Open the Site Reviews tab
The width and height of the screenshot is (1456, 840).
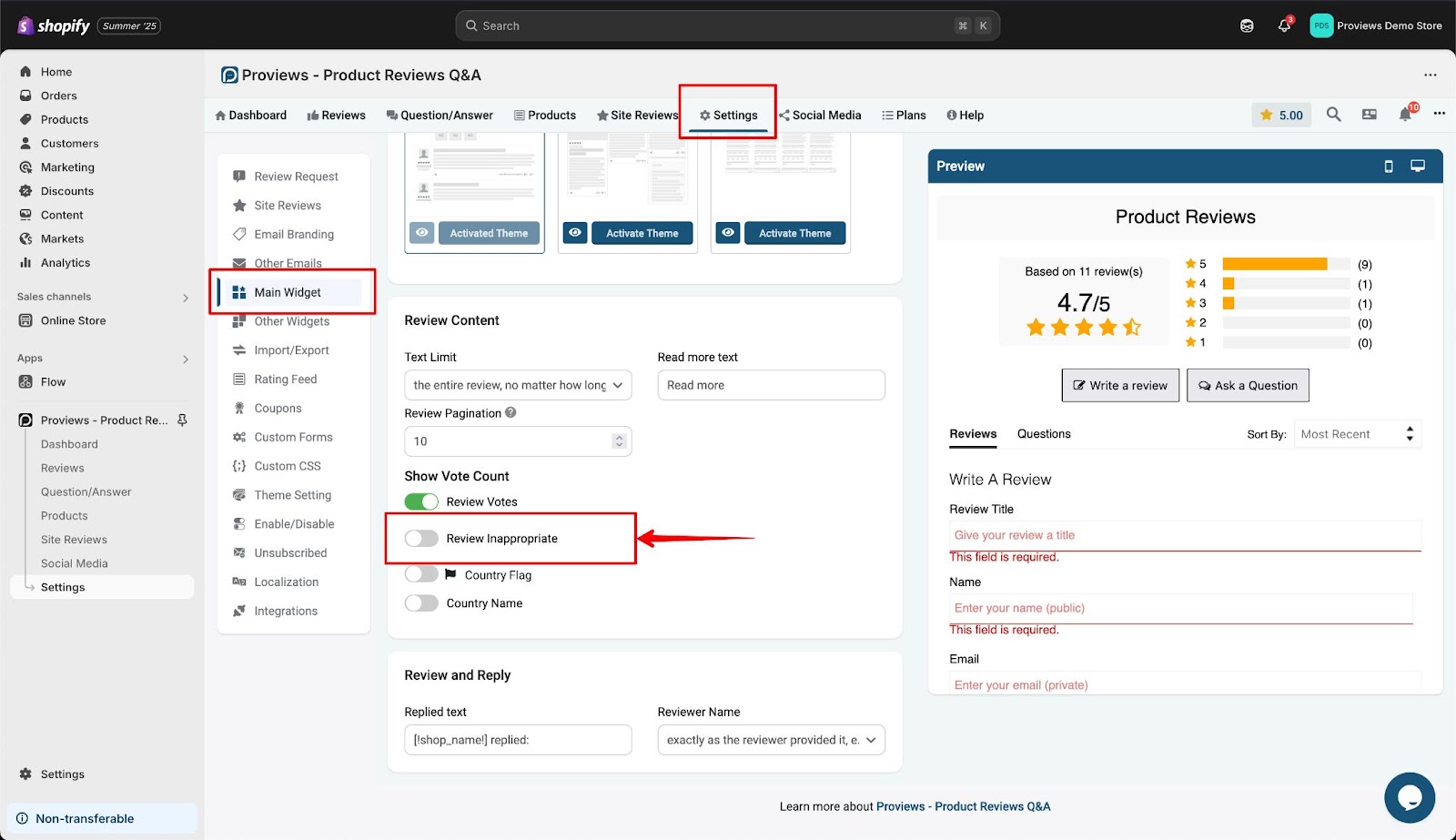pos(637,116)
